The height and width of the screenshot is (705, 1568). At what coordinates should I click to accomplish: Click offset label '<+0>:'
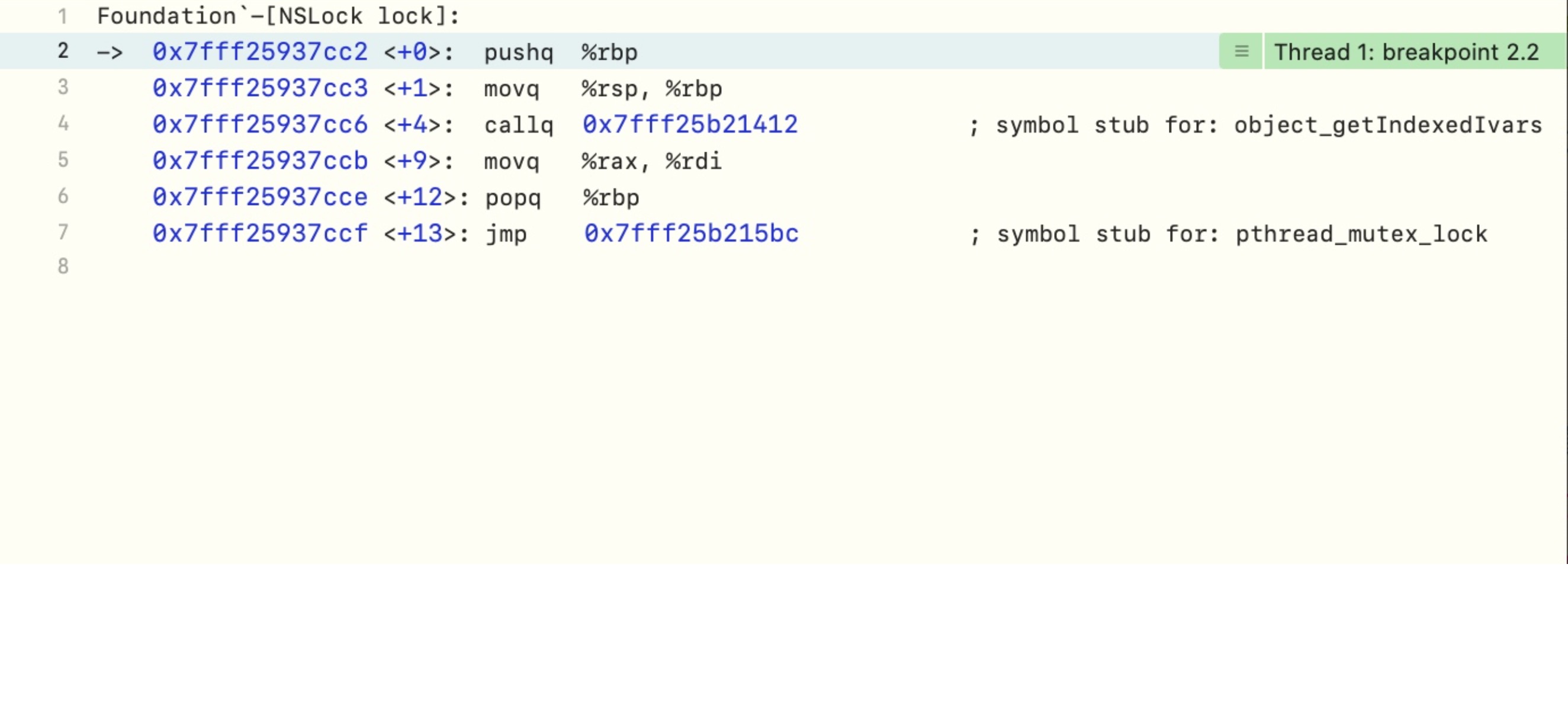[419, 52]
